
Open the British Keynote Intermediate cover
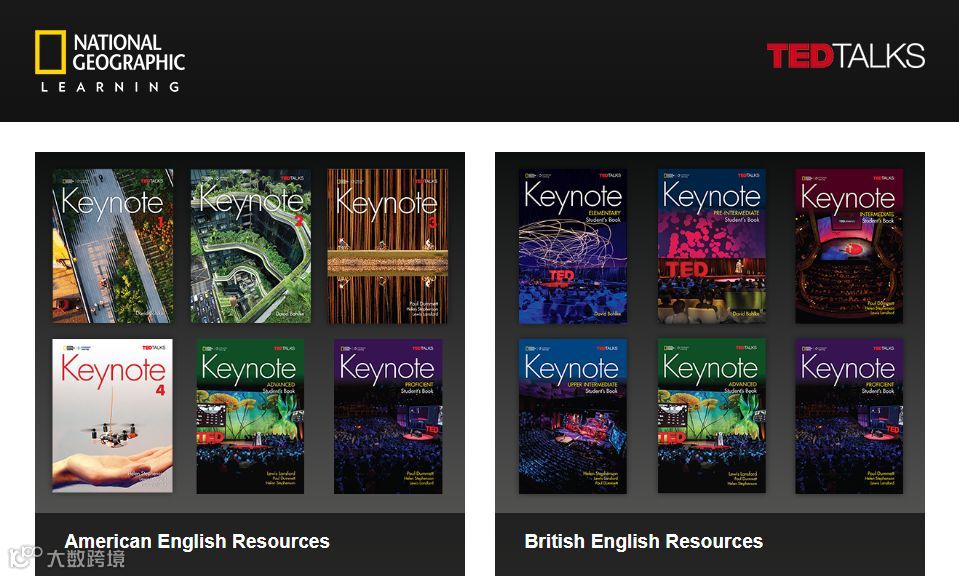pyautogui.click(x=849, y=246)
